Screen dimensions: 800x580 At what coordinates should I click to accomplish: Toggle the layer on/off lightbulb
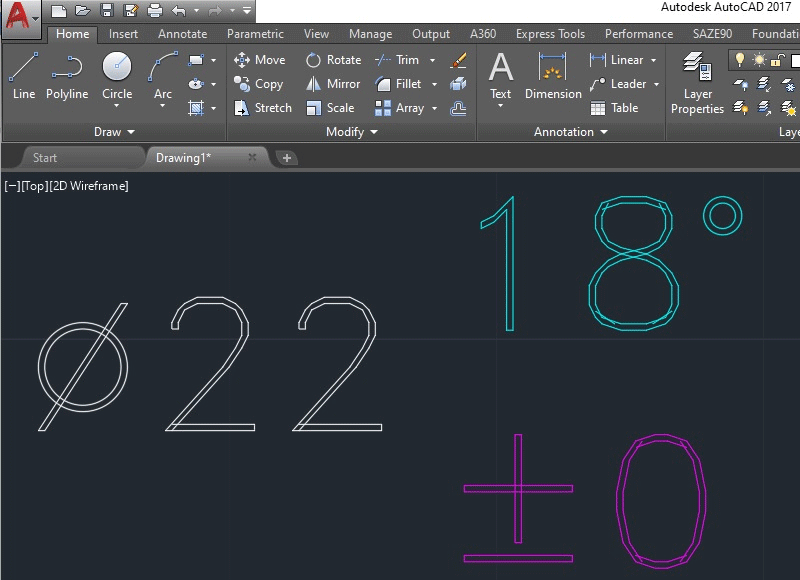(x=739, y=60)
